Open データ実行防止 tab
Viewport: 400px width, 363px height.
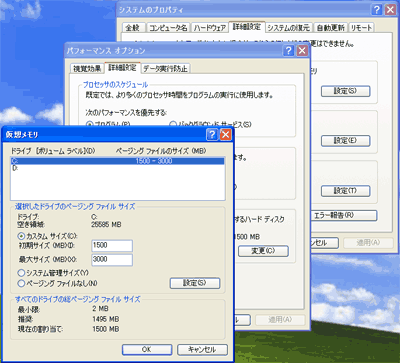(x=165, y=68)
